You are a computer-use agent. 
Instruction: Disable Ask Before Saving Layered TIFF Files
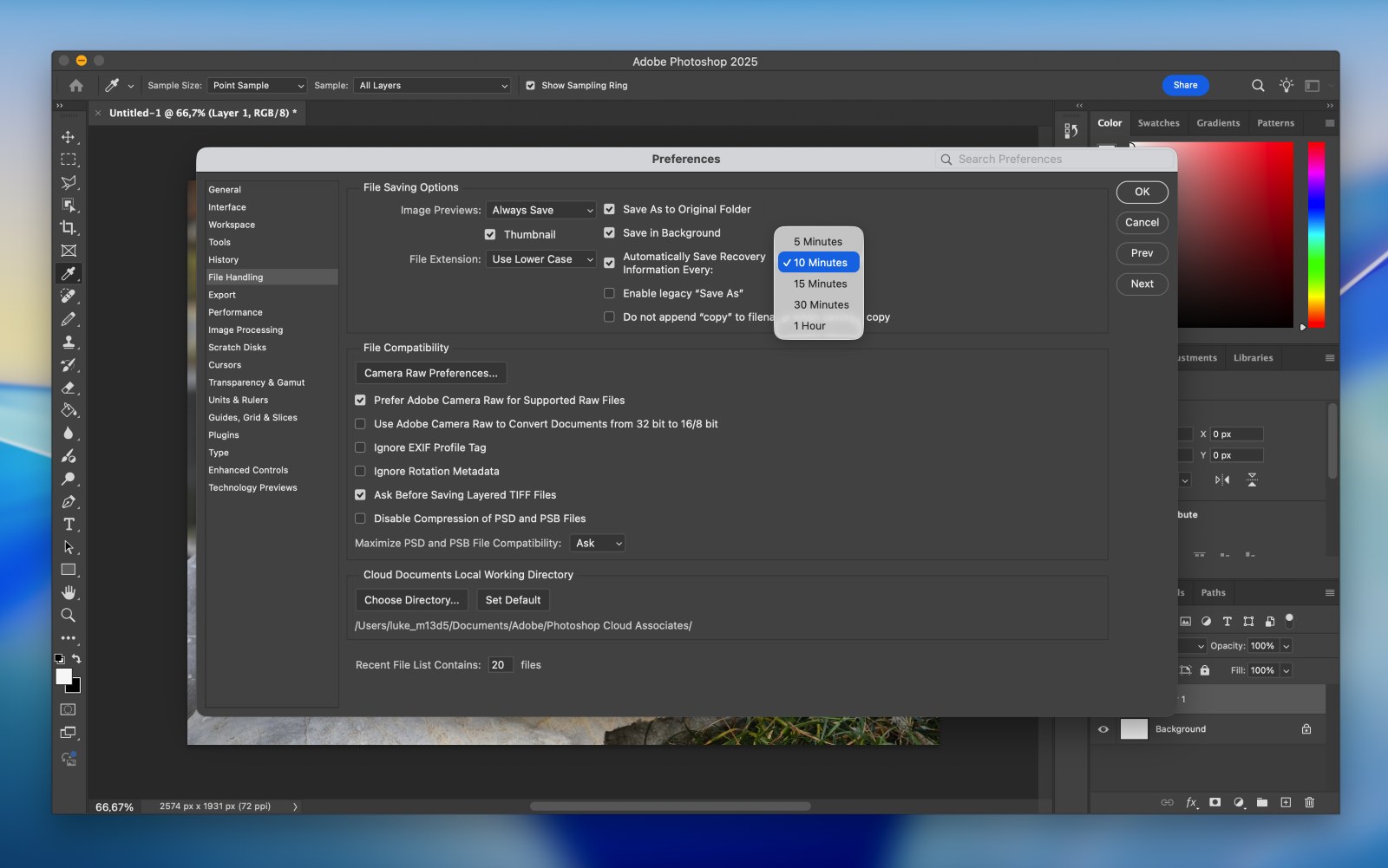pyautogui.click(x=360, y=494)
